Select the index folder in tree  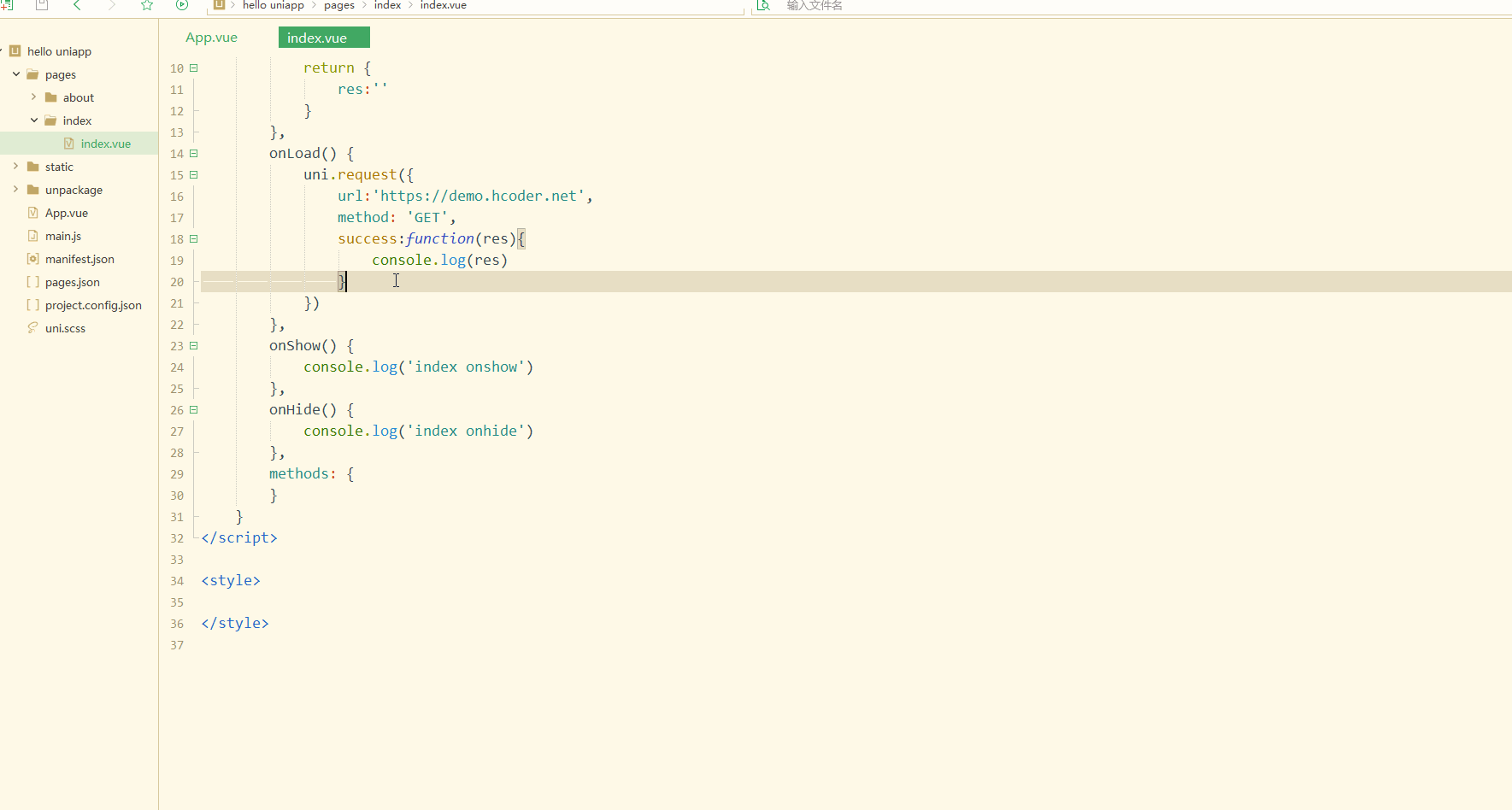pos(79,120)
